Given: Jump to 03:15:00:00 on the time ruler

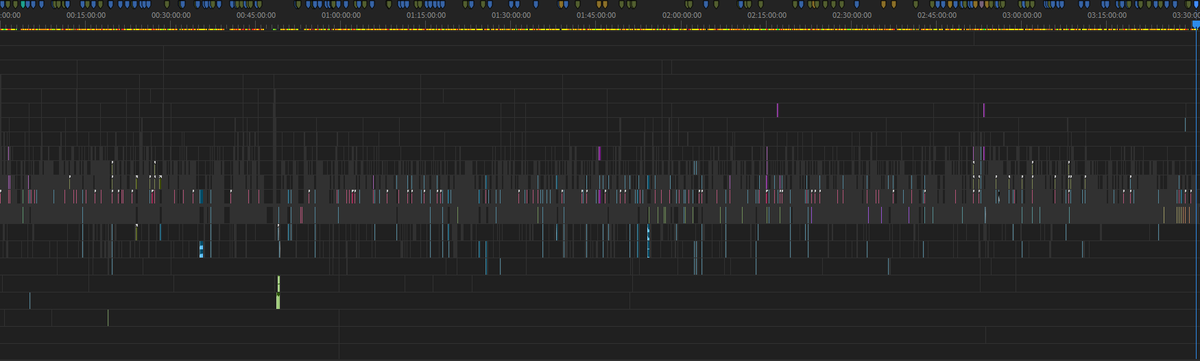Looking at the screenshot, I should pyautogui.click(x=1108, y=15).
